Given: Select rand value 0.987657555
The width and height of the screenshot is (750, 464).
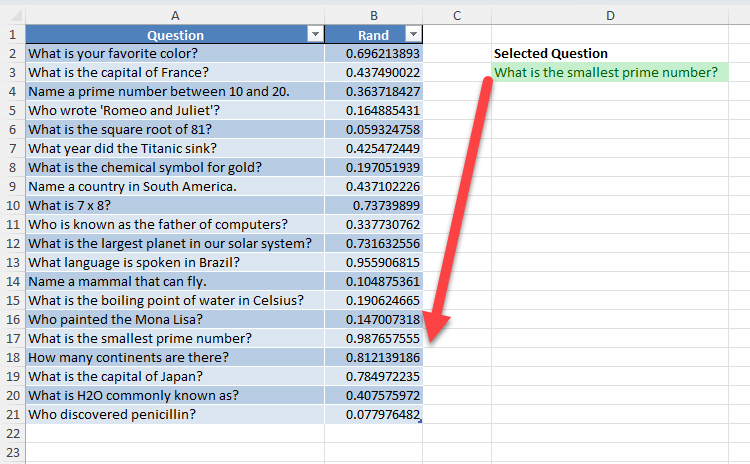Looking at the screenshot, I should [x=374, y=338].
